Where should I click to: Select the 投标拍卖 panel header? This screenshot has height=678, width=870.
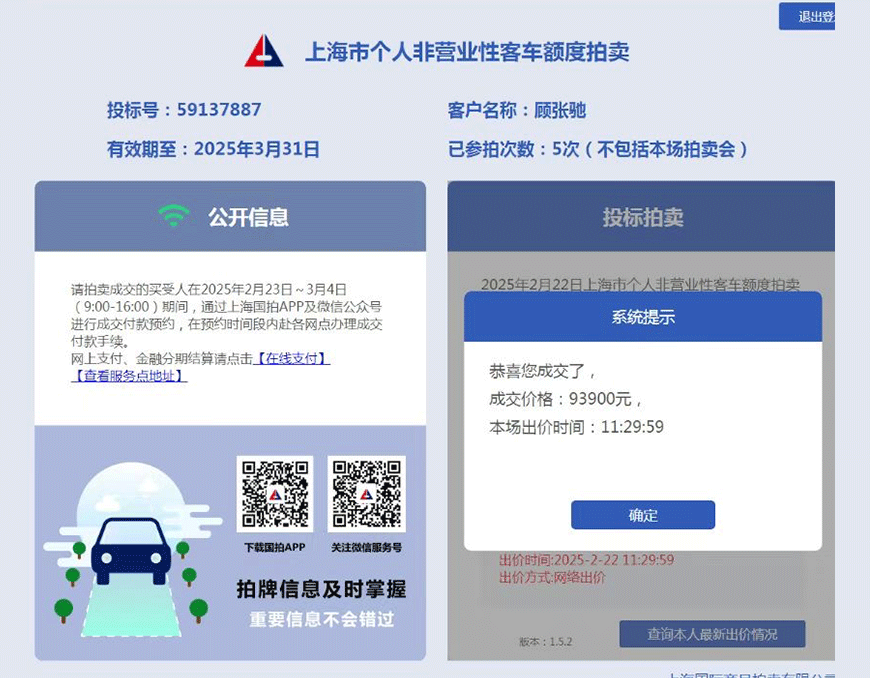(641, 216)
